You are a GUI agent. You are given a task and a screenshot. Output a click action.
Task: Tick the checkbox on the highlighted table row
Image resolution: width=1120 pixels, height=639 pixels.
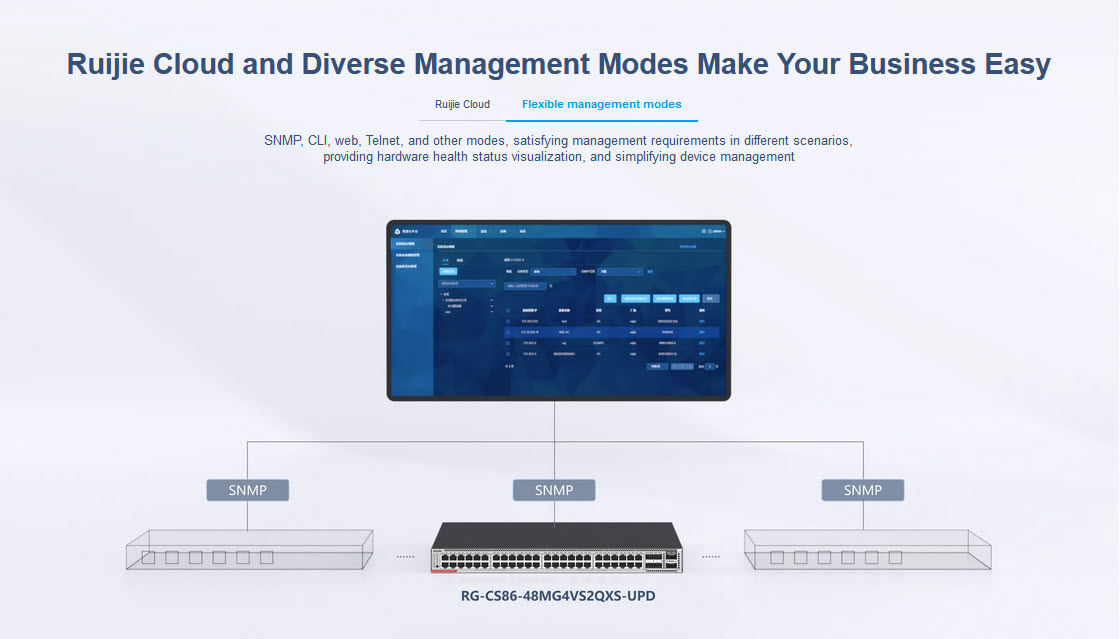coord(507,332)
